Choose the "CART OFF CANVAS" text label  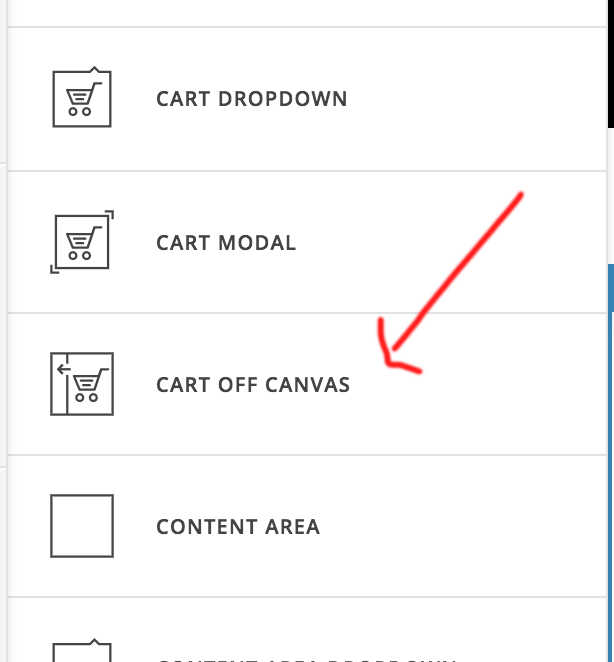253,385
